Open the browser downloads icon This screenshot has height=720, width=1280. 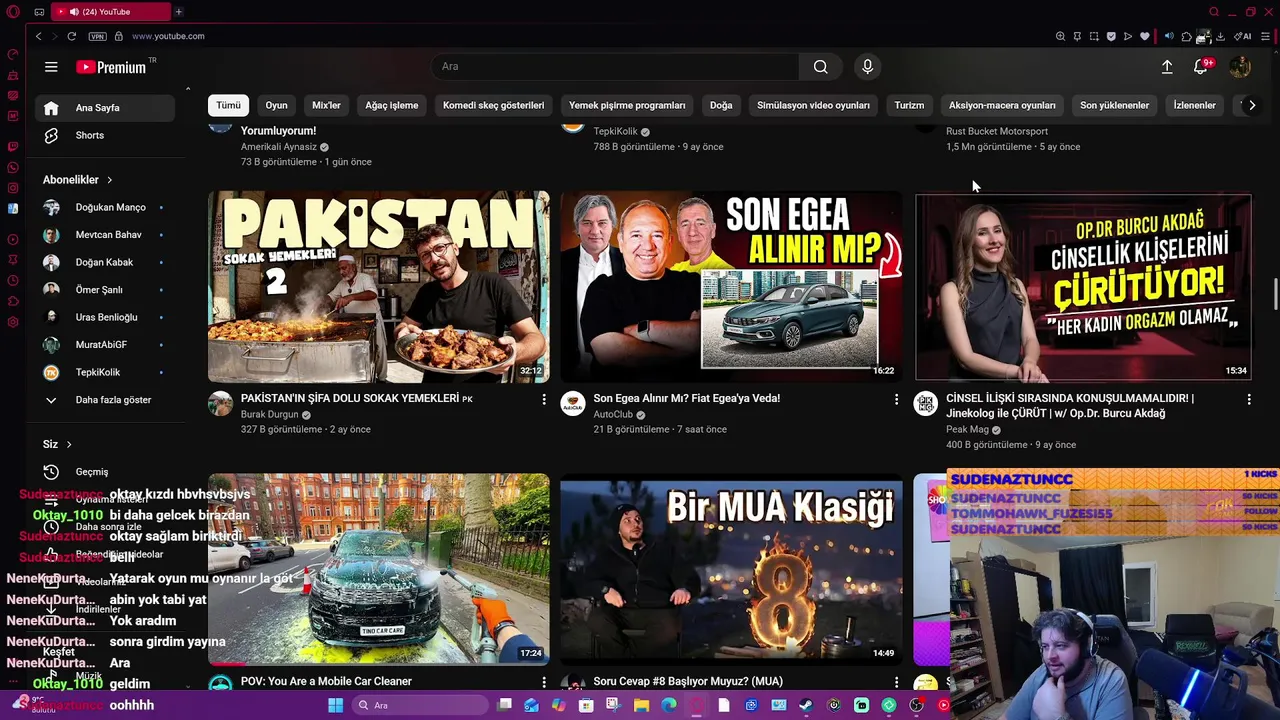tap(1220, 36)
